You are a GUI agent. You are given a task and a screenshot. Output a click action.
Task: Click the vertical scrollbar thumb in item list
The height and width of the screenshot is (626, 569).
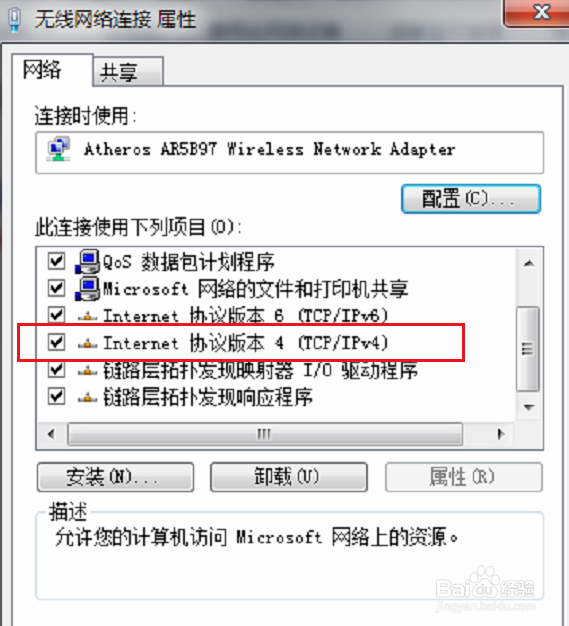[x=528, y=349]
